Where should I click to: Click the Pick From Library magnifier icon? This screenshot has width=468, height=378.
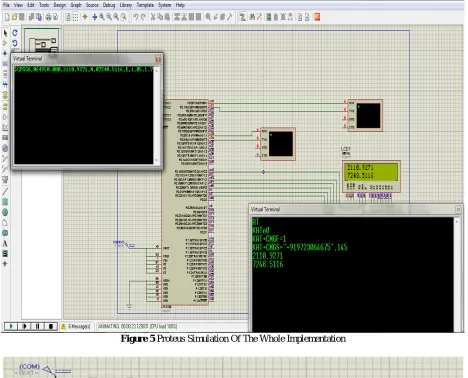(x=208, y=17)
